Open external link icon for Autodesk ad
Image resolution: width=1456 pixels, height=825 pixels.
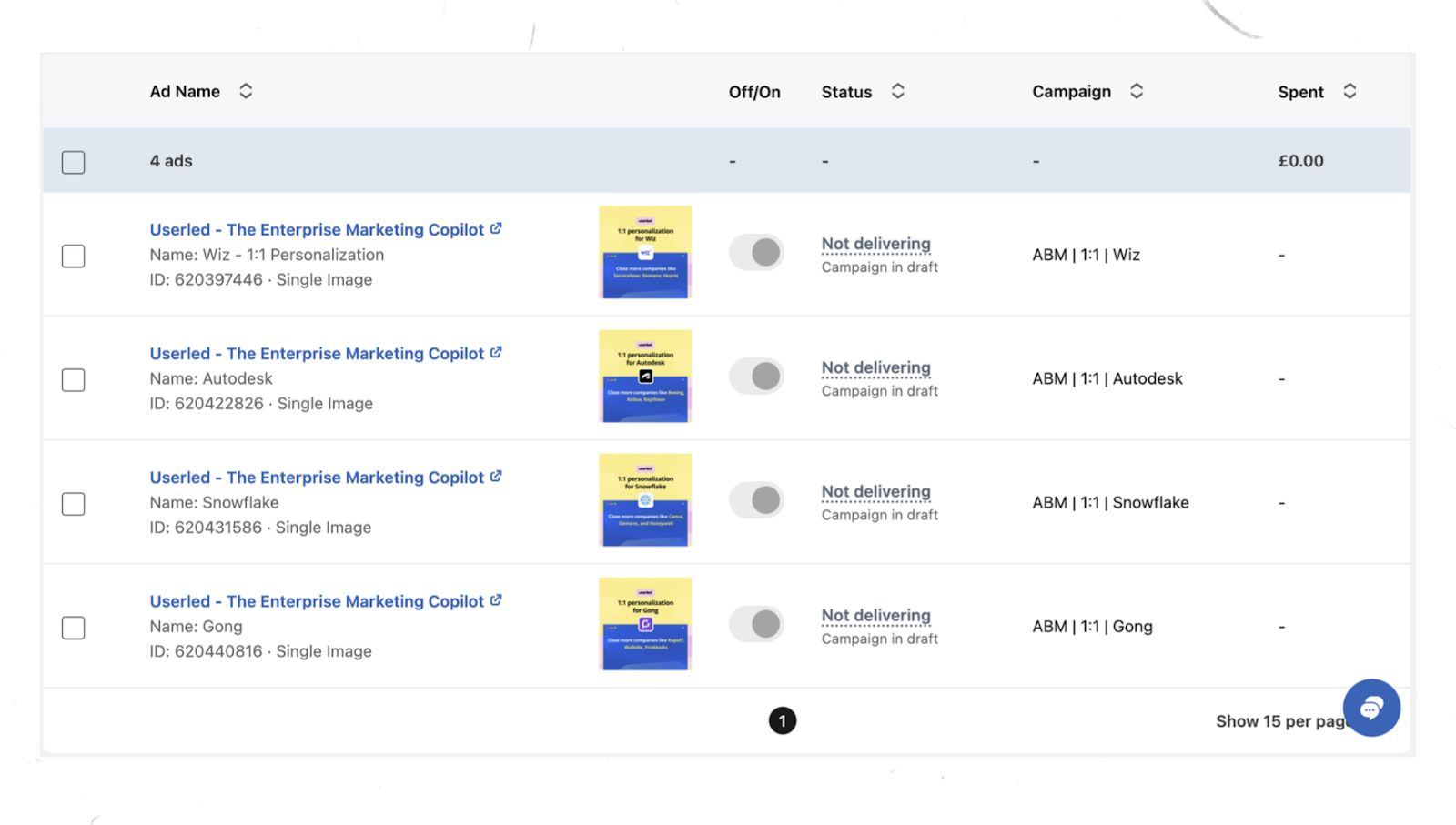click(496, 352)
